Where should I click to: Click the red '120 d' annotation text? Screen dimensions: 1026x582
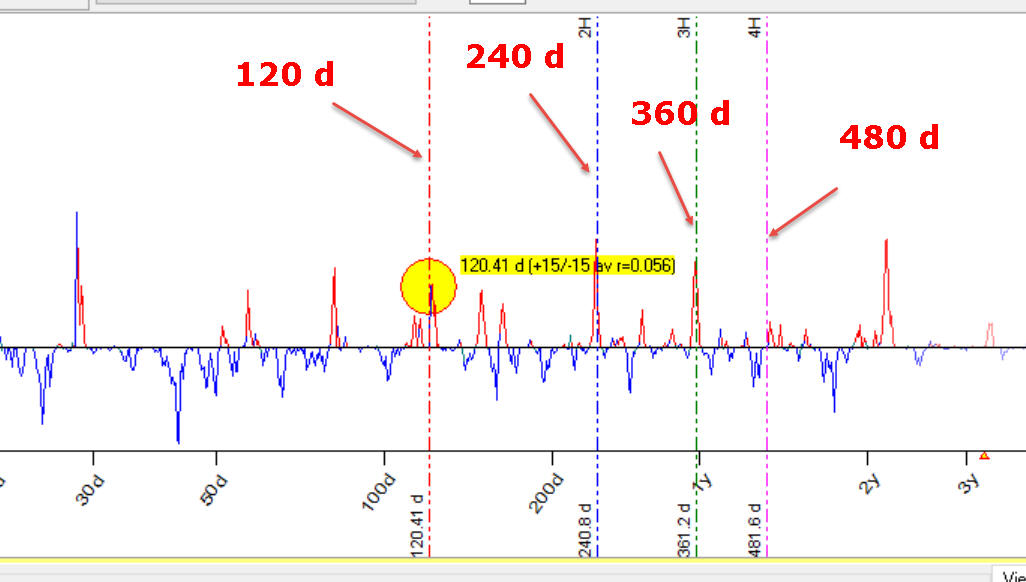click(x=285, y=74)
